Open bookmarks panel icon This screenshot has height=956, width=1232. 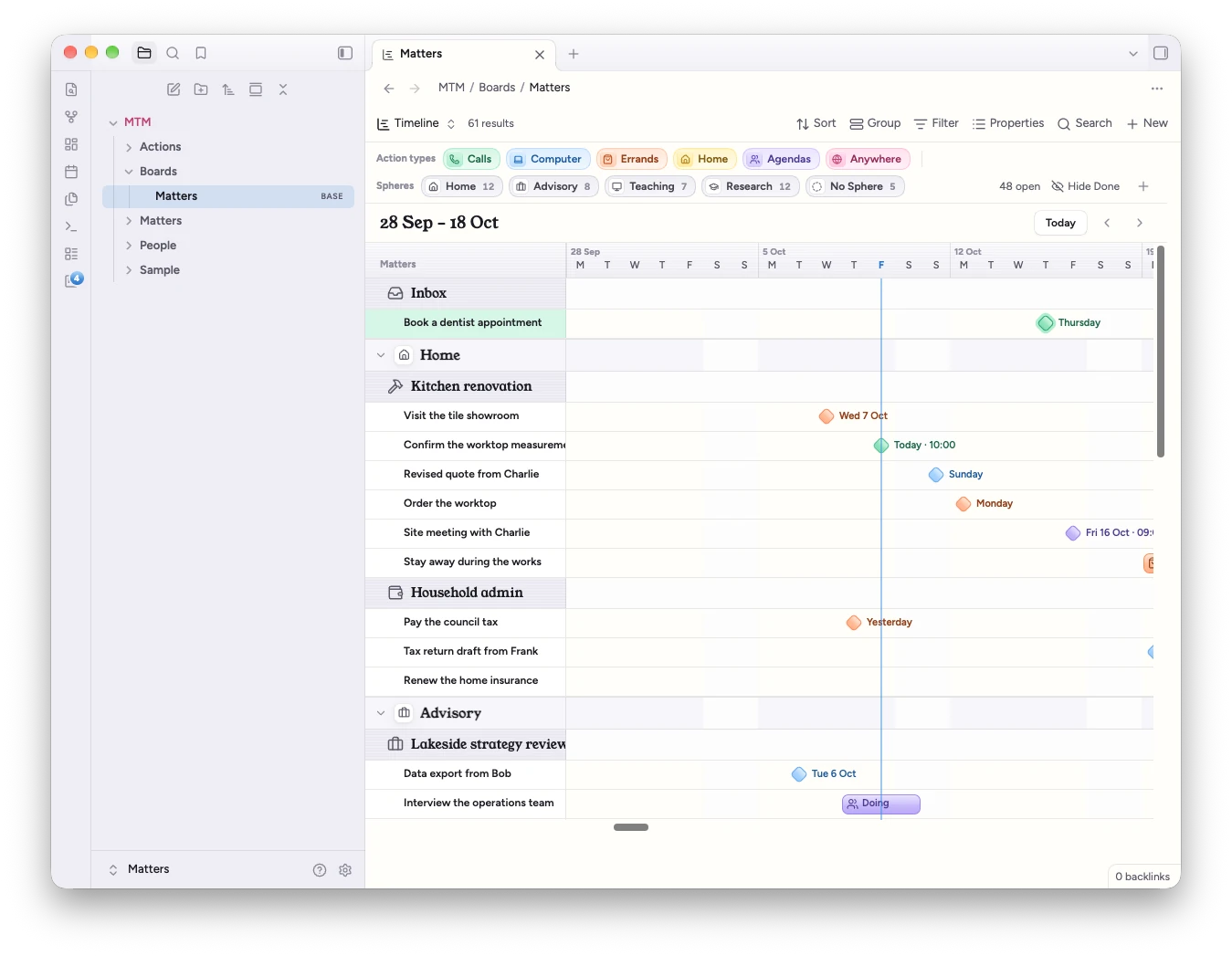(x=201, y=53)
